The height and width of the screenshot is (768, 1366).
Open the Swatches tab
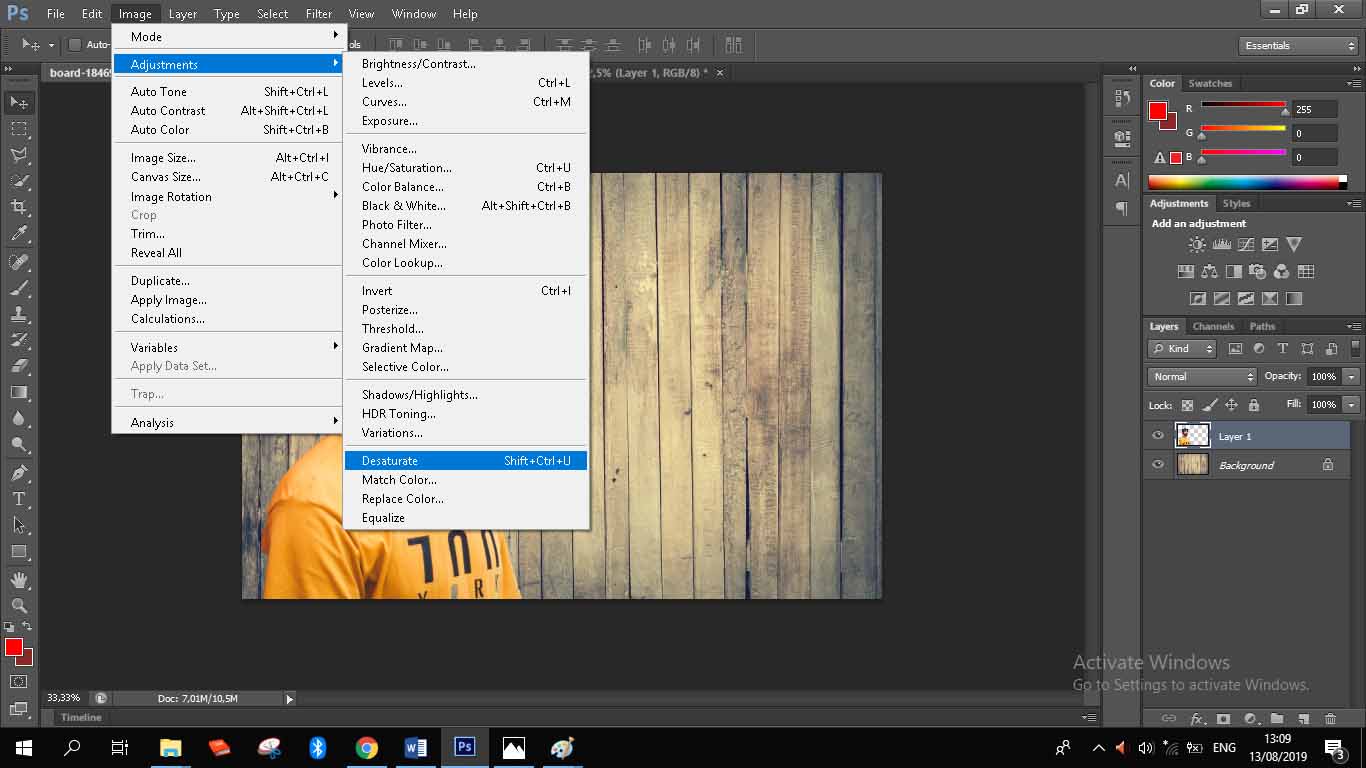click(x=1210, y=84)
